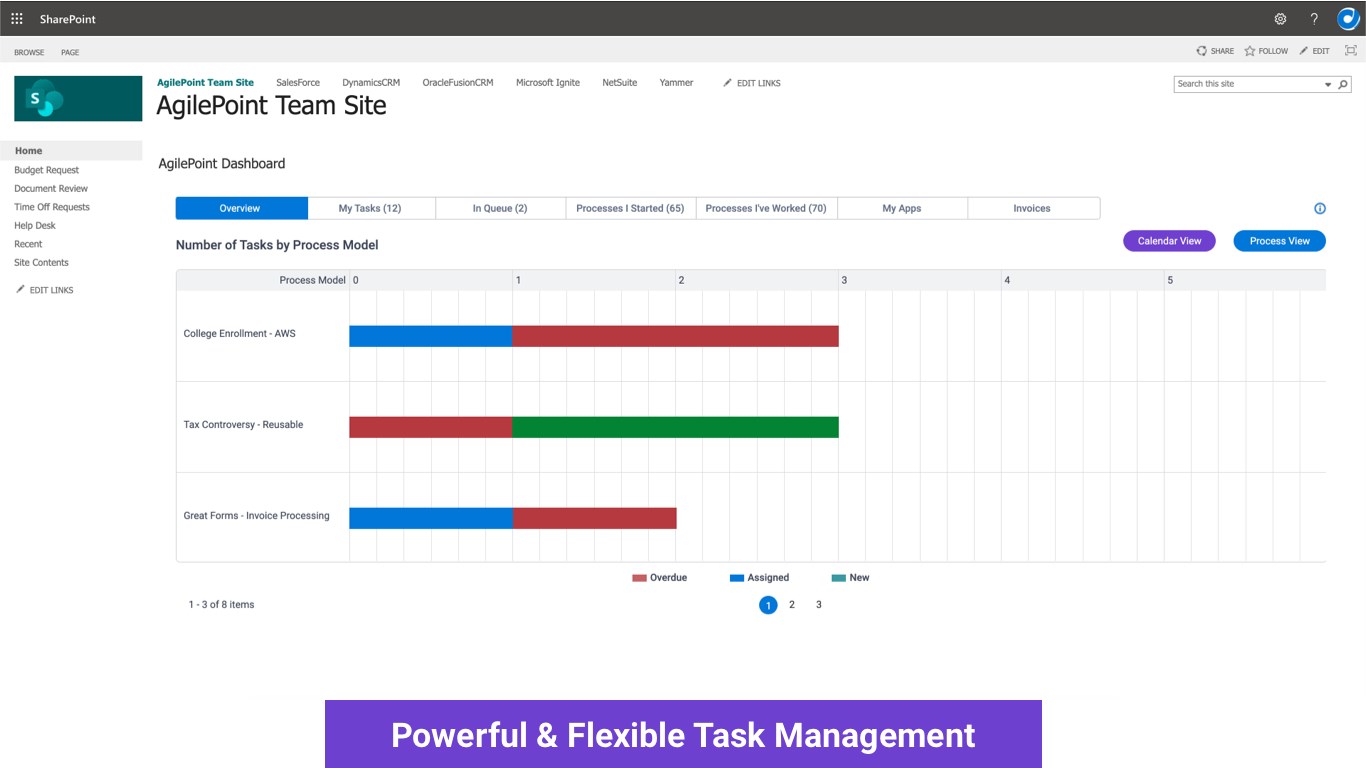The height and width of the screenshot is (768, 1366).
Task: Open the user profile avatar
Action: click(1348, 19)
